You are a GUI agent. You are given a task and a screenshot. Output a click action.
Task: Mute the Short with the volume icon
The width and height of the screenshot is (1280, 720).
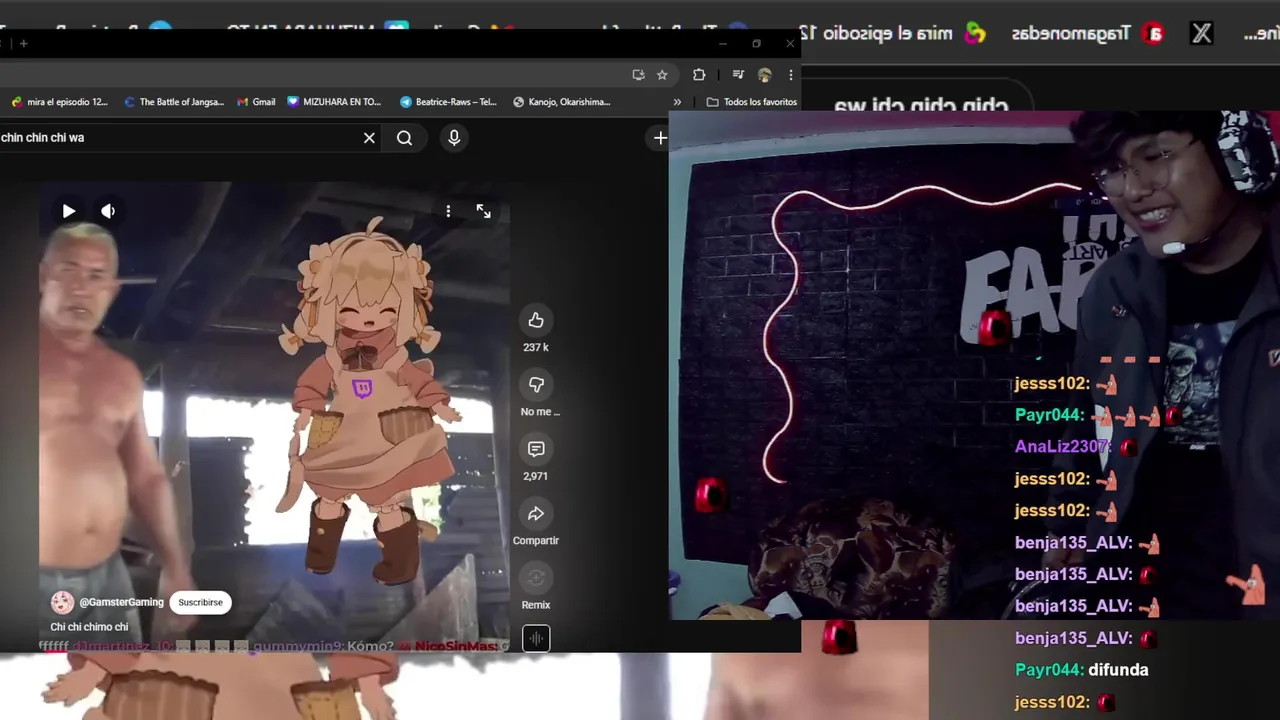tap(108, 211)
